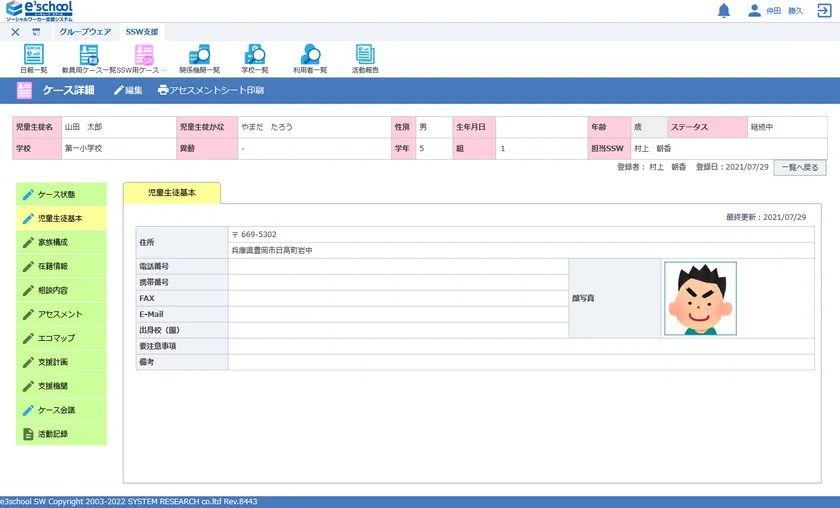The image size is (840, 508).
Task: Switch to the グループウェア tab
Action: tap(85, 32)
